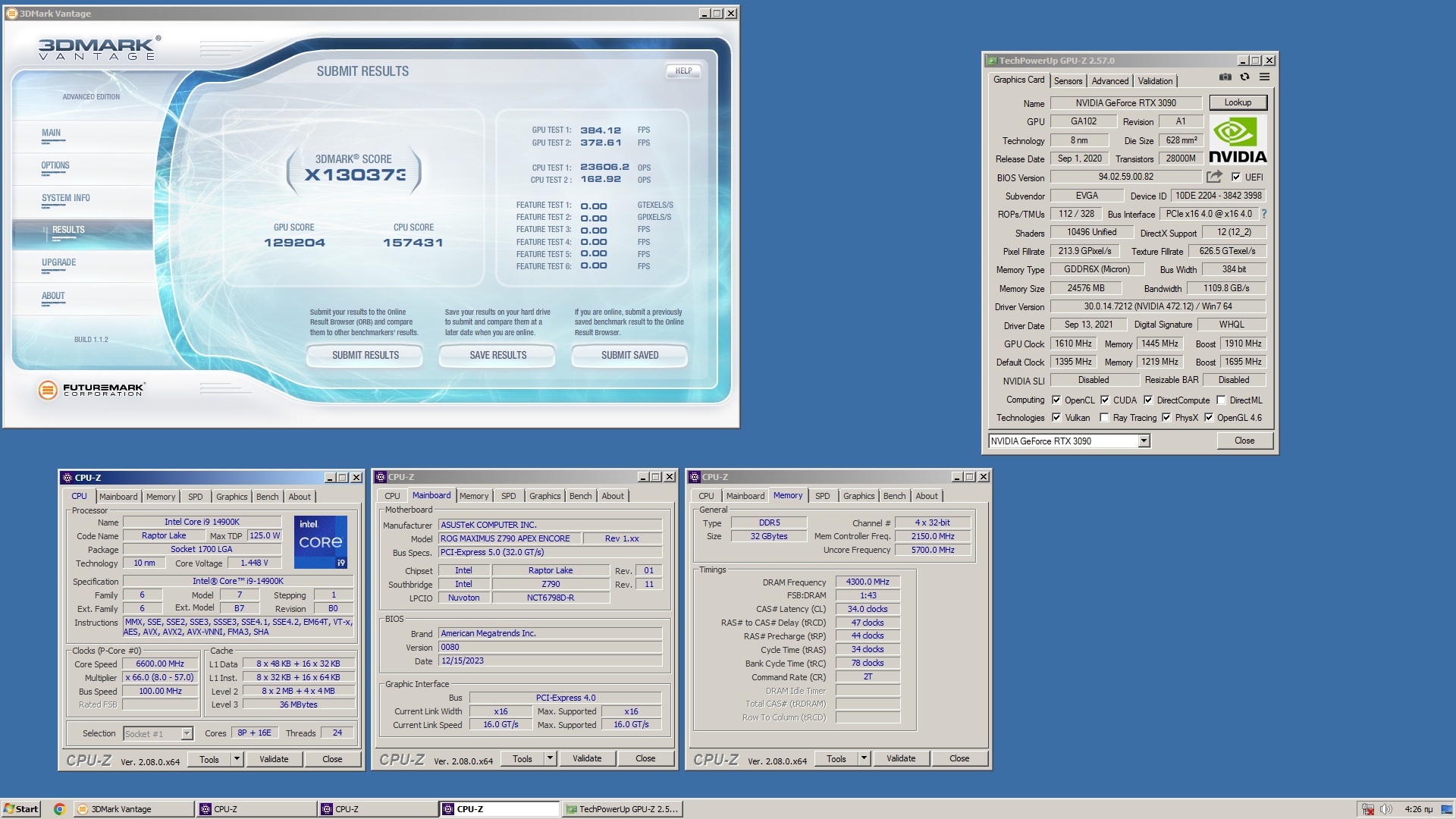Open GPU-Z hamburger menu icon
Image resolution: width=1456 pixels, height=819 pixels.
pos(1264,77)
